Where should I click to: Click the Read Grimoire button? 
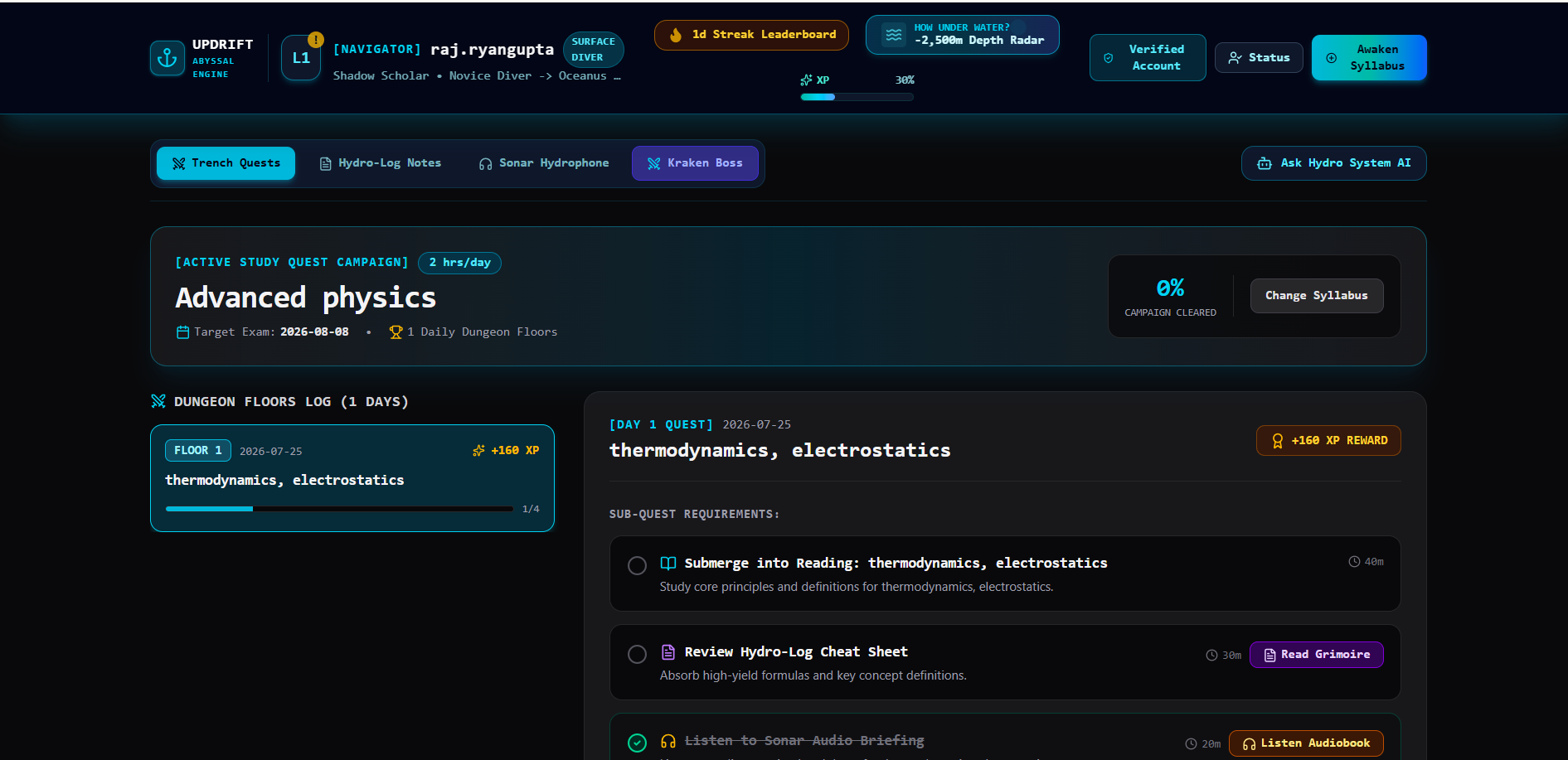pyautogui.click(x=1317, y=655)
